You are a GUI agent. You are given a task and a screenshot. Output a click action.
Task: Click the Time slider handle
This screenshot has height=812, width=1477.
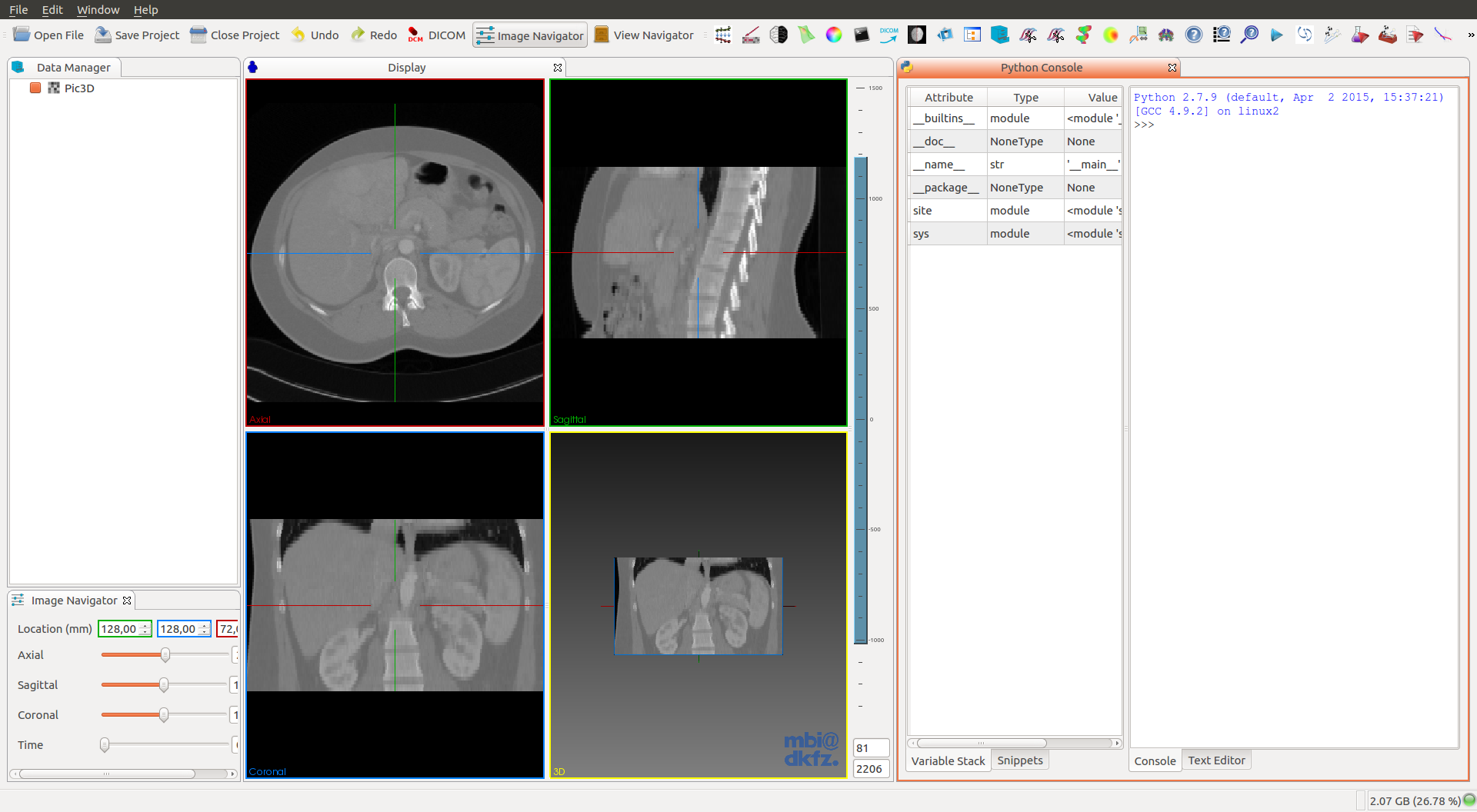point(105,744)
